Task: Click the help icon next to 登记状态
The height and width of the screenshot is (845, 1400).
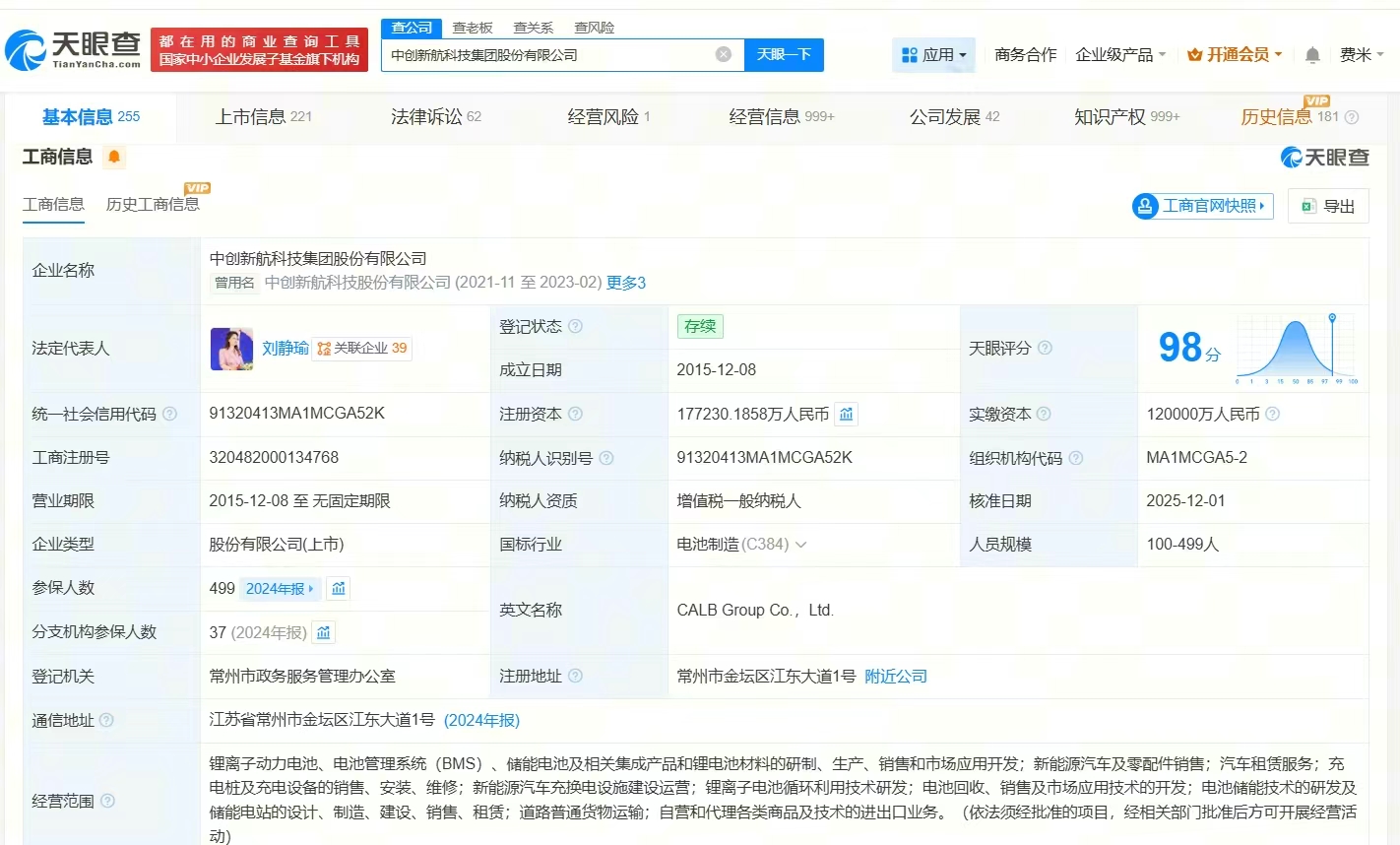Action: [575, 326]
